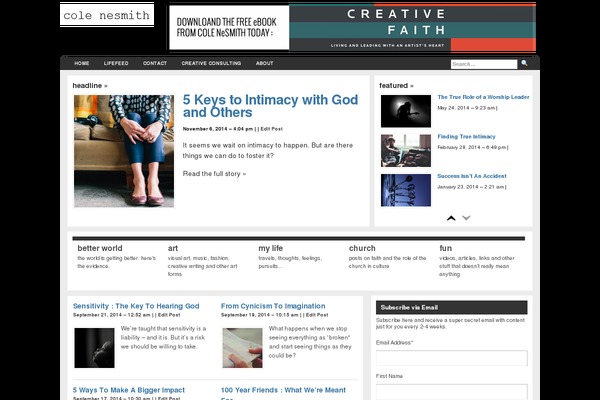Open the 'my life' category
Viewport: 600px width, 400px height.
(x=271, y=248)
